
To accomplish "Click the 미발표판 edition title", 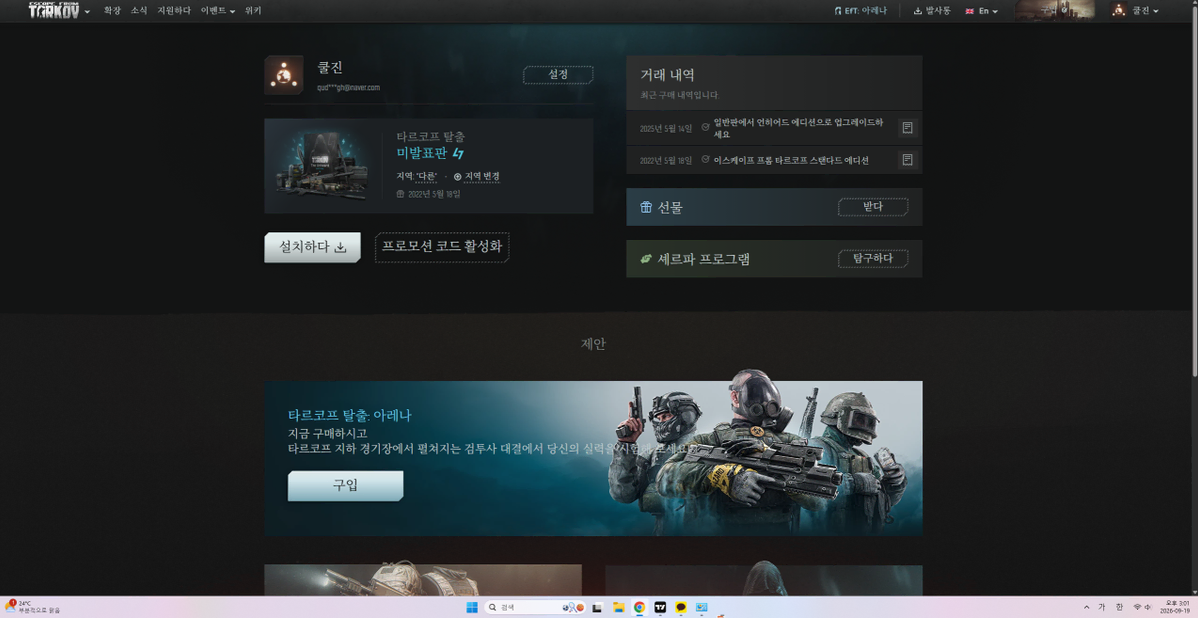I will pyautogui.click(x=421, y=154).
